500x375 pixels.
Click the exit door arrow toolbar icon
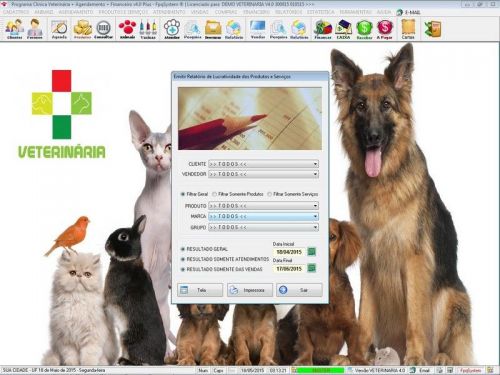(x=433, y=29)
